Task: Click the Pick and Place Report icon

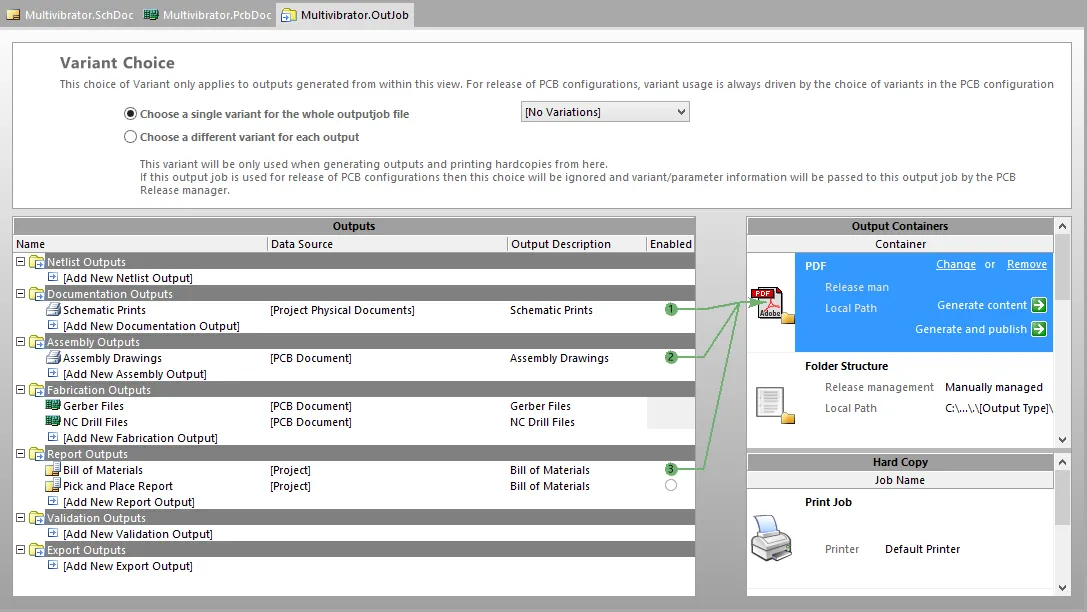Action: point(53,485)
